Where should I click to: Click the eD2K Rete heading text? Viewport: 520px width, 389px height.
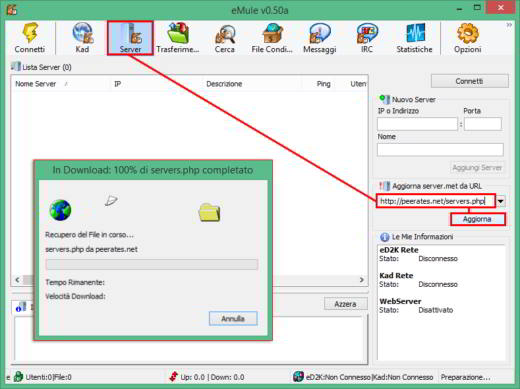coord(399,250)
